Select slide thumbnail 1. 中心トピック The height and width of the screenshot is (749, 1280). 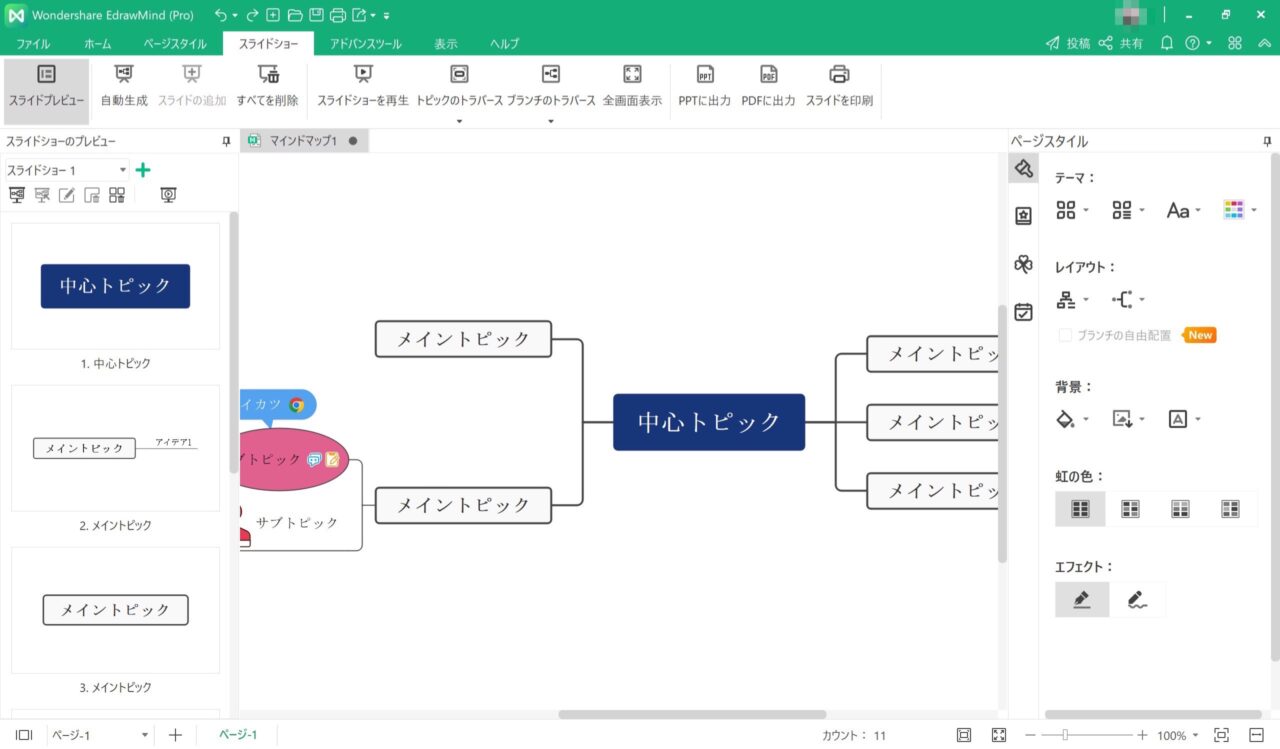point(115,286)
